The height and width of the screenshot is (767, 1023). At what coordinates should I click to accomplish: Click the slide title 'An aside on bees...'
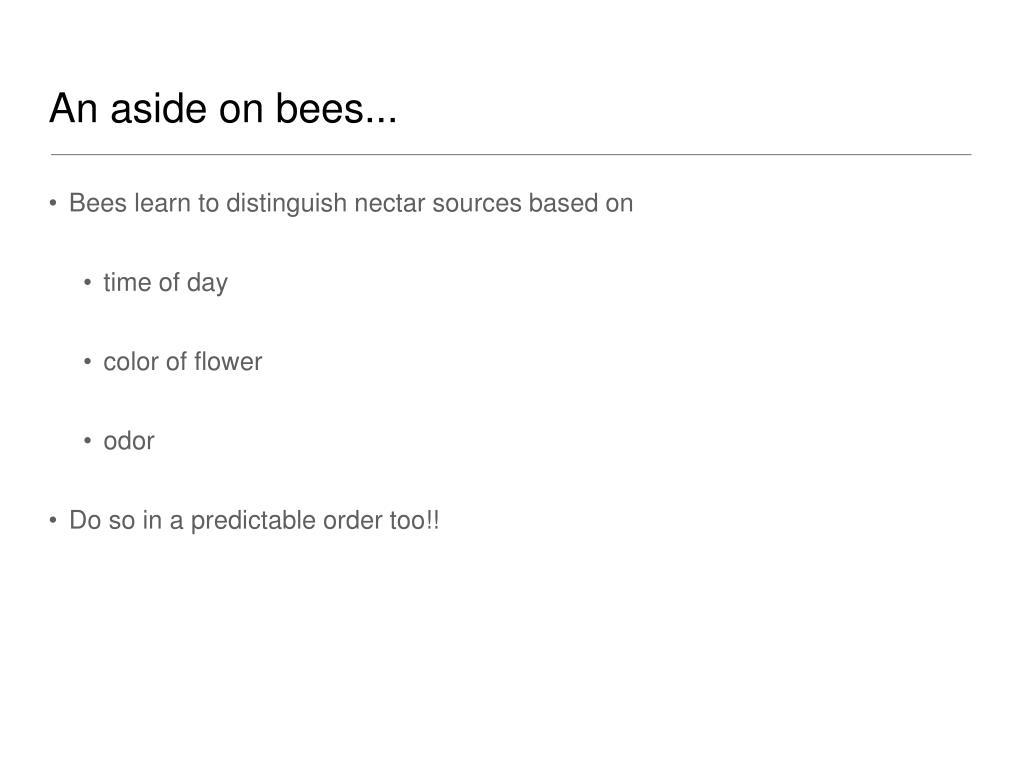coord(223,108)
